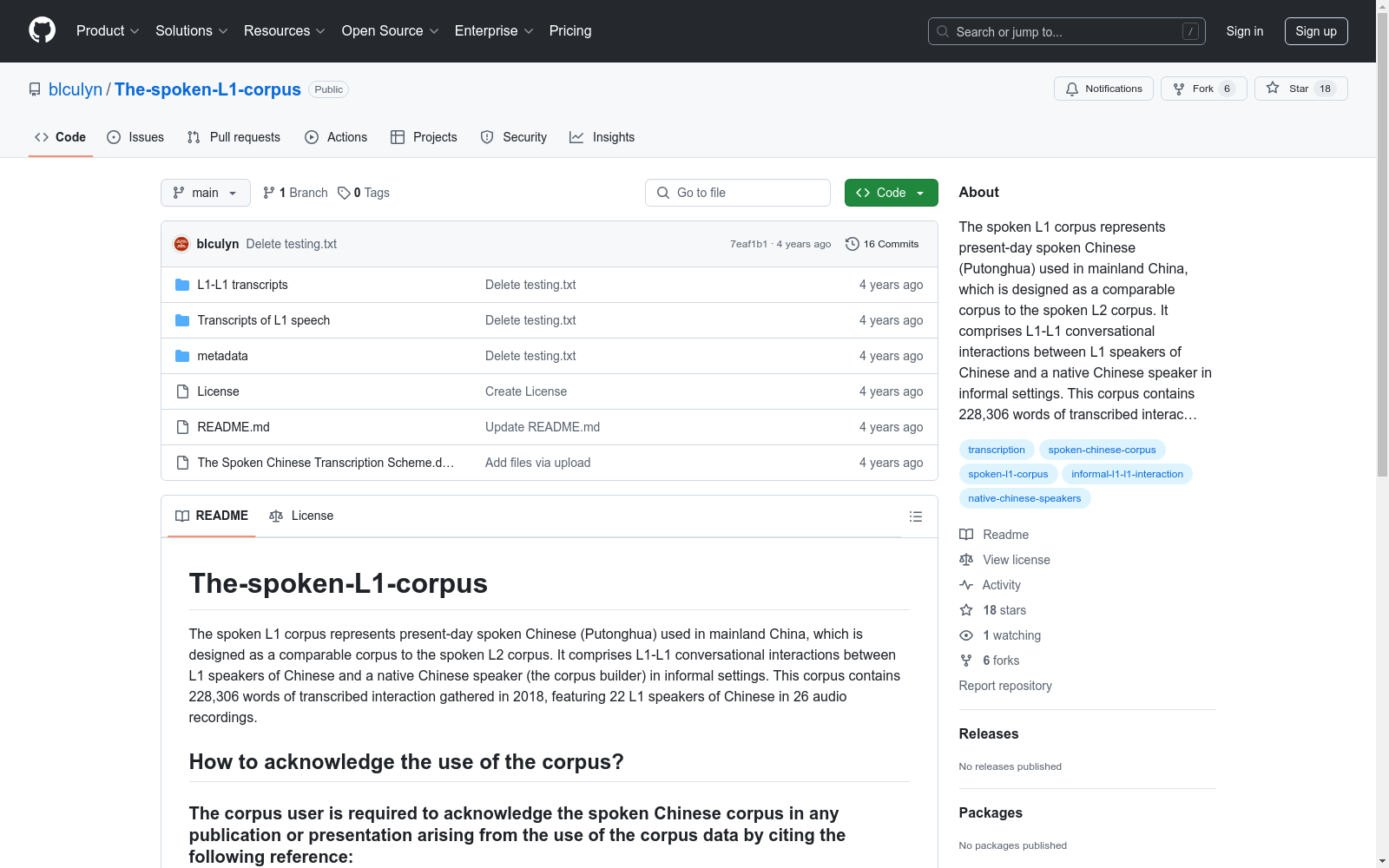Click the bell icon in Notifications button
1389x868 pixels.
point(1072,89)
